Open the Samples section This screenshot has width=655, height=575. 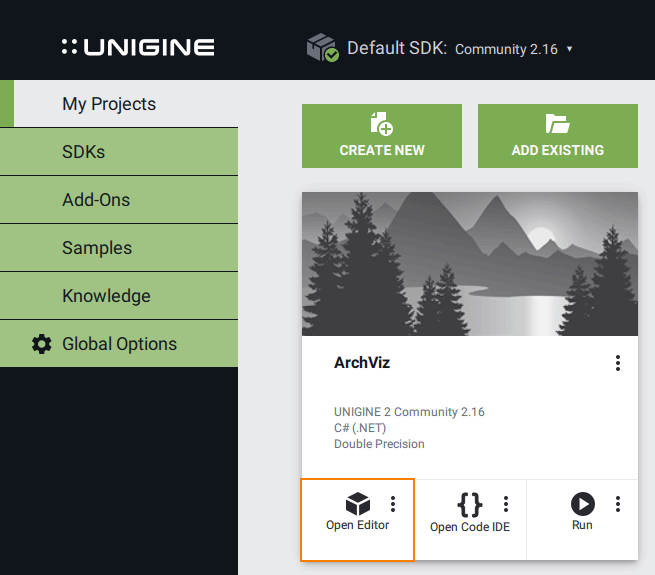[x=97, y=248]
